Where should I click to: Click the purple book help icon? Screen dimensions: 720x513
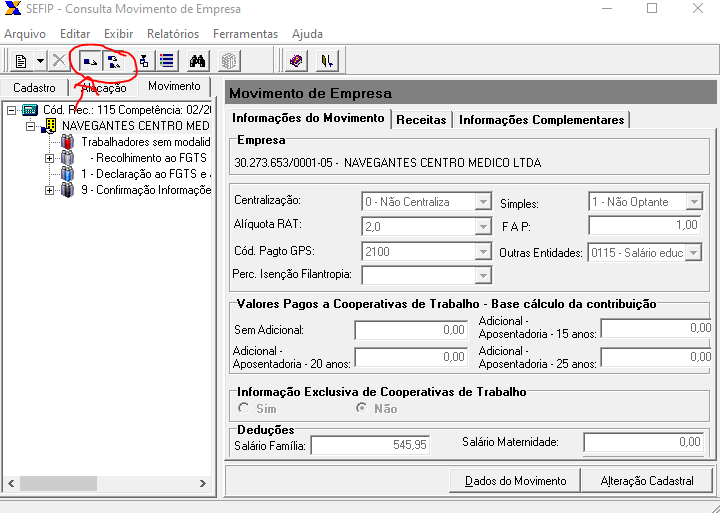pyautogui.click(x=297, y=61)
